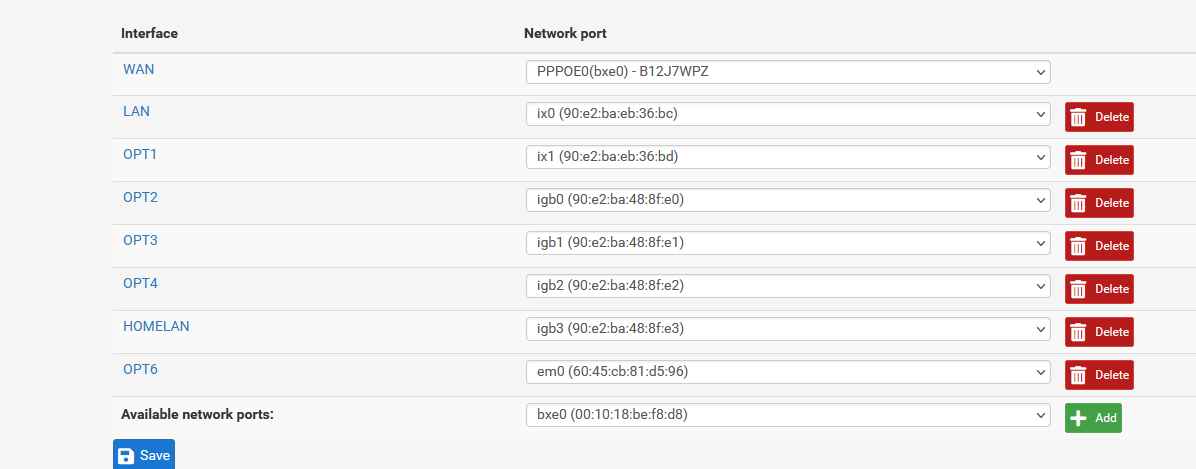Screen dimensions: 1196x469
Task: Open the OPT1 interface link
Action: pos(140,154)
